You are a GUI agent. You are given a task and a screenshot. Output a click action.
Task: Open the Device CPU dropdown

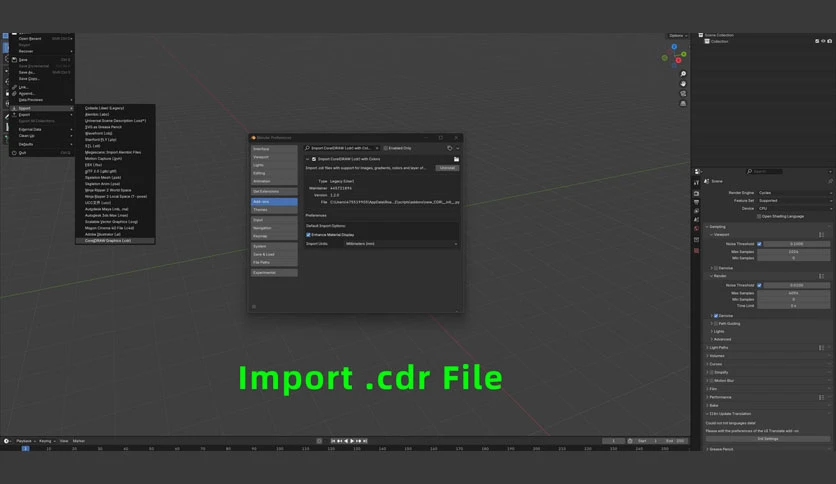tap(794, 208)
